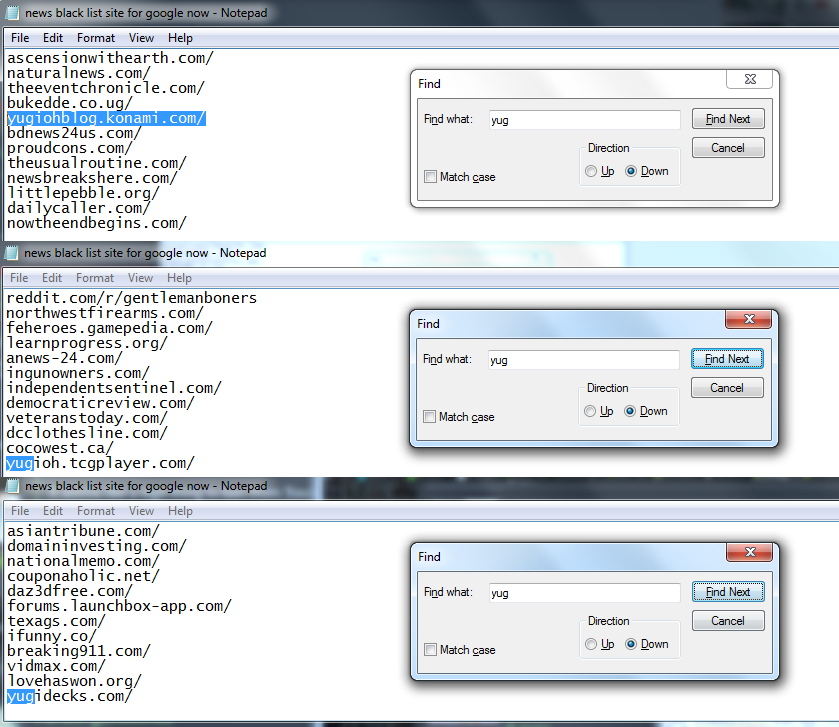The width and height of the screenshot is (839, 727).
Task: Click Notepad icon of window listing veteranstoday.com
Action: 11,252
